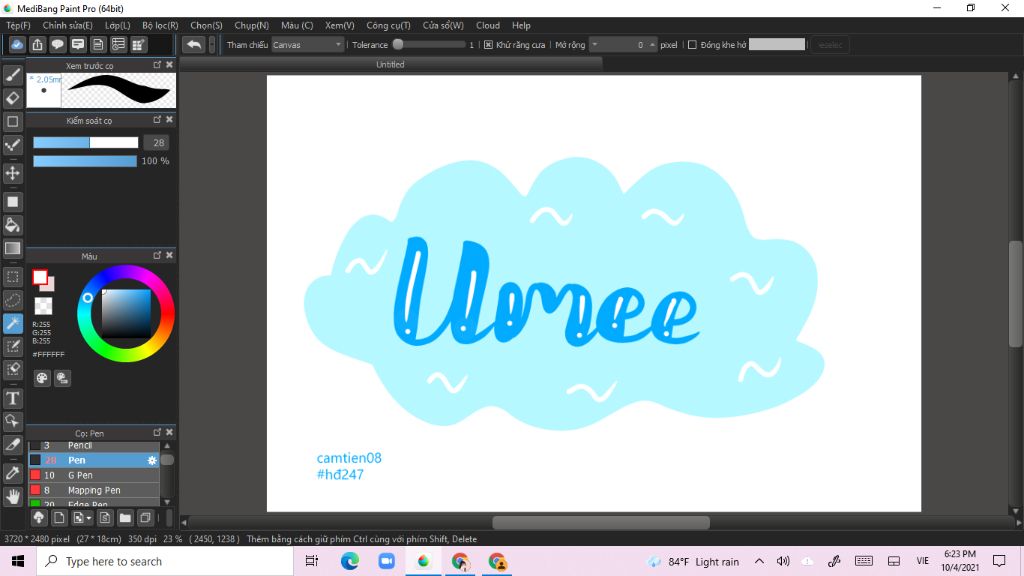This screenshot has width=1024, height=576.
Task: Open Pen brush settings gear
Action: [x=152, y=460]
